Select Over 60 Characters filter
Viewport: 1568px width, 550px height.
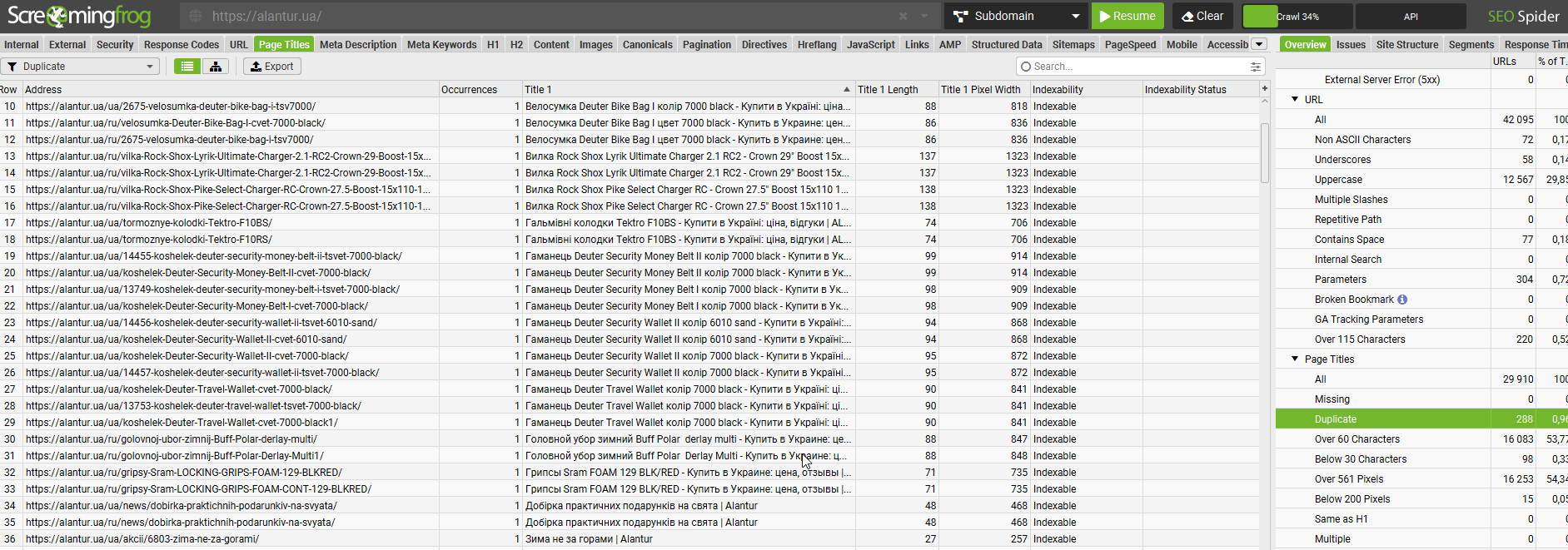(x=1357, y=439)
